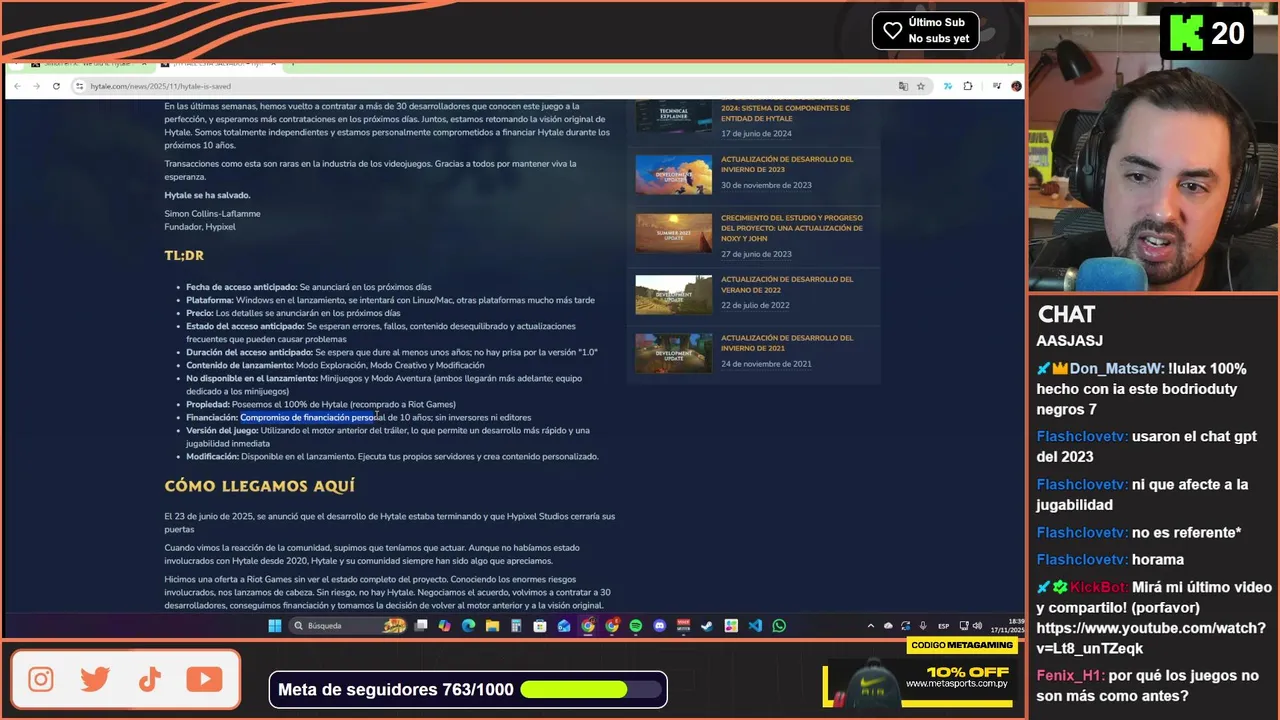The height and width of the screenshot is (720, 1280).
Task: Click the Twitter bird icon in overlay
Action: (95, 680)
